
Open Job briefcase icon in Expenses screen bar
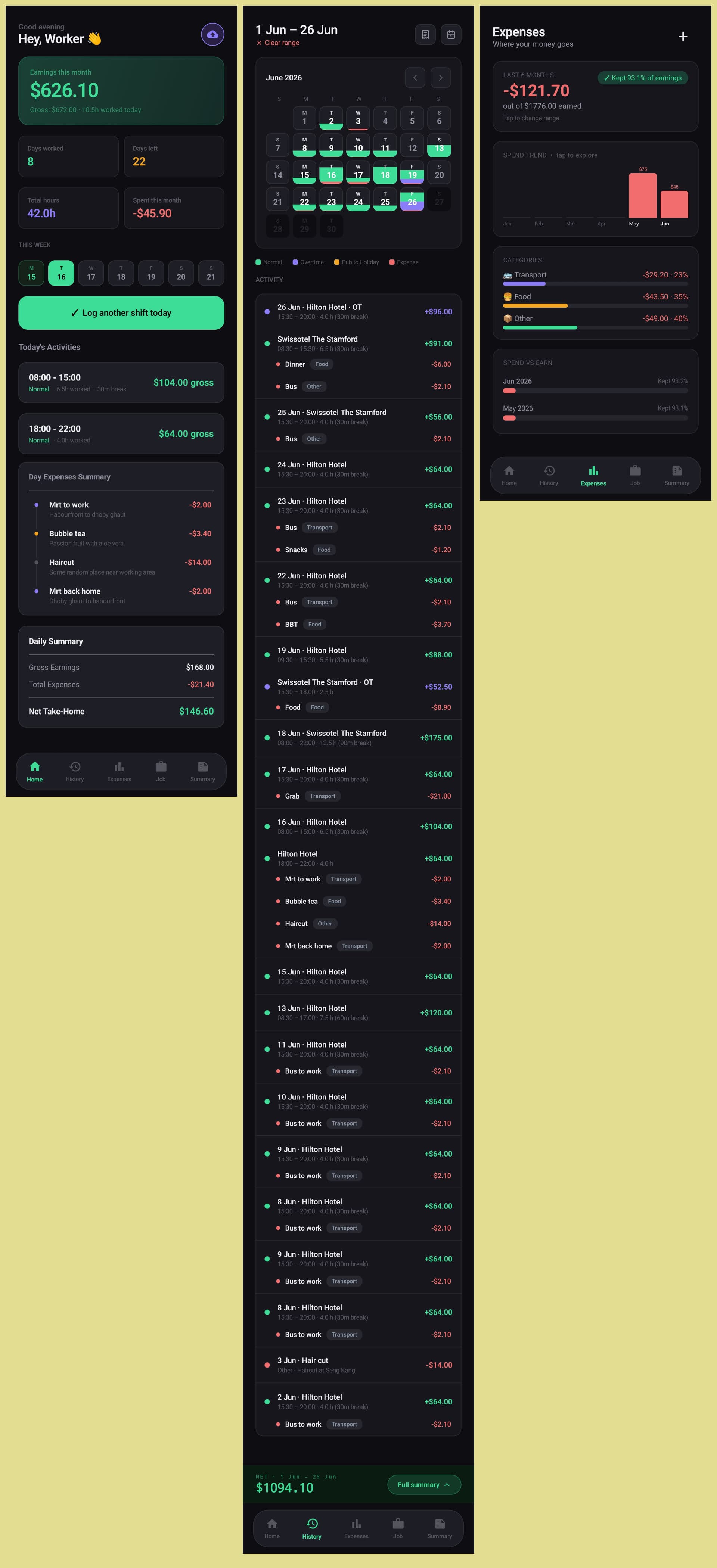635,475
